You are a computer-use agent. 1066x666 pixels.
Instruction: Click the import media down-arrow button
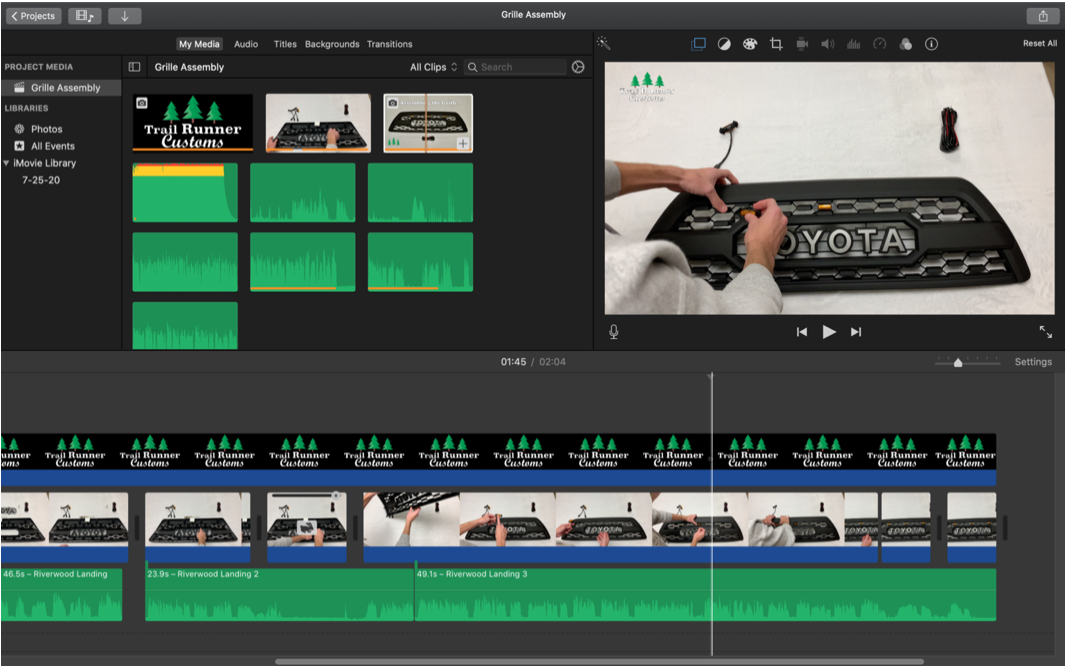click(124, 16)
